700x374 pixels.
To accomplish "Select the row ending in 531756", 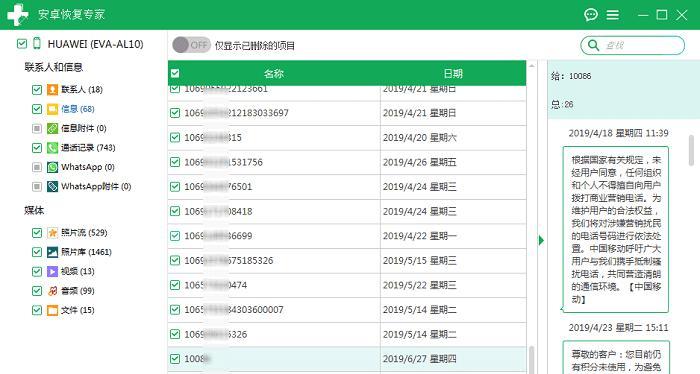I will coord(347,162).
